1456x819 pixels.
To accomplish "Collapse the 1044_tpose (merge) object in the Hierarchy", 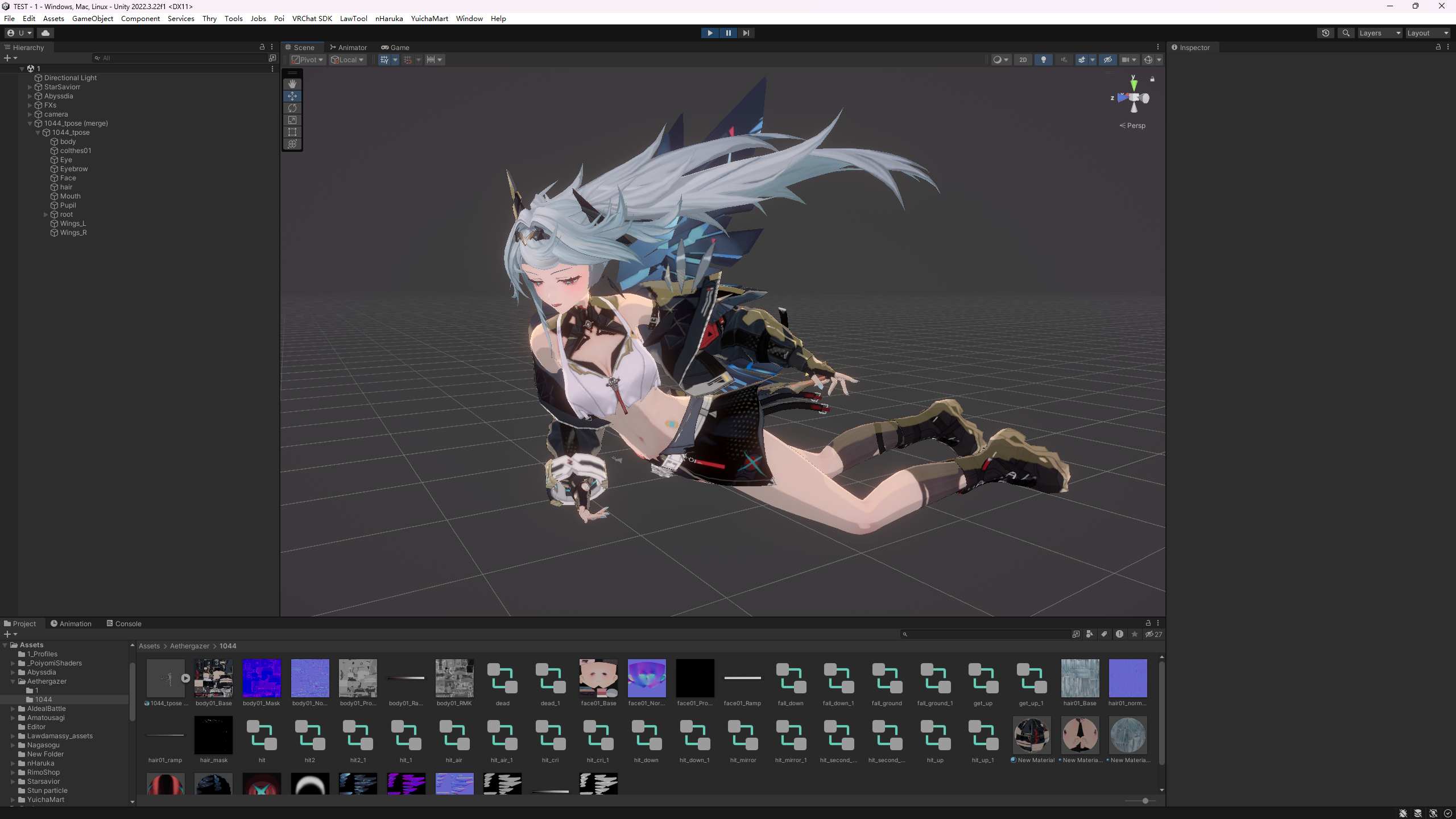I will [x=30, y=123].
